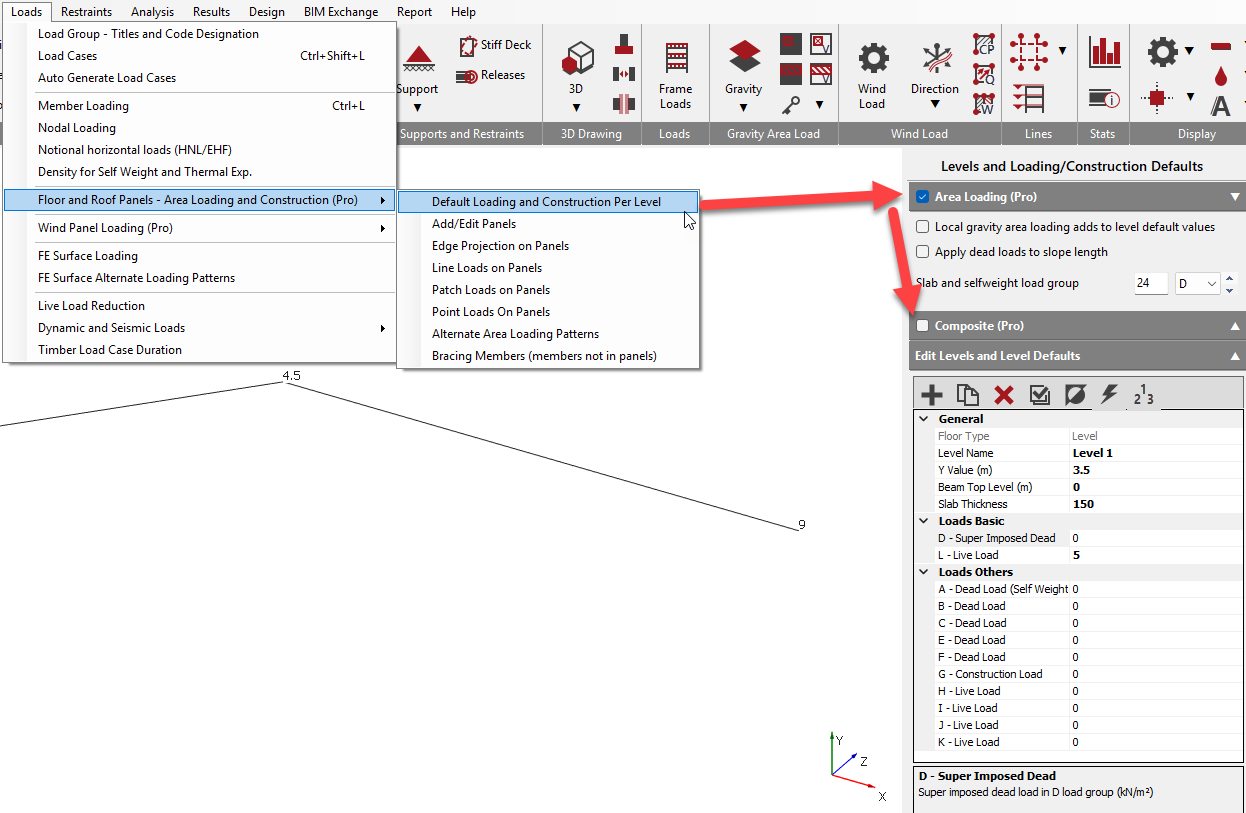Click the 1-2-3 renumber levels icon
The image size is (1246, 813).
pyautogui.click(x=1144, y=395)
